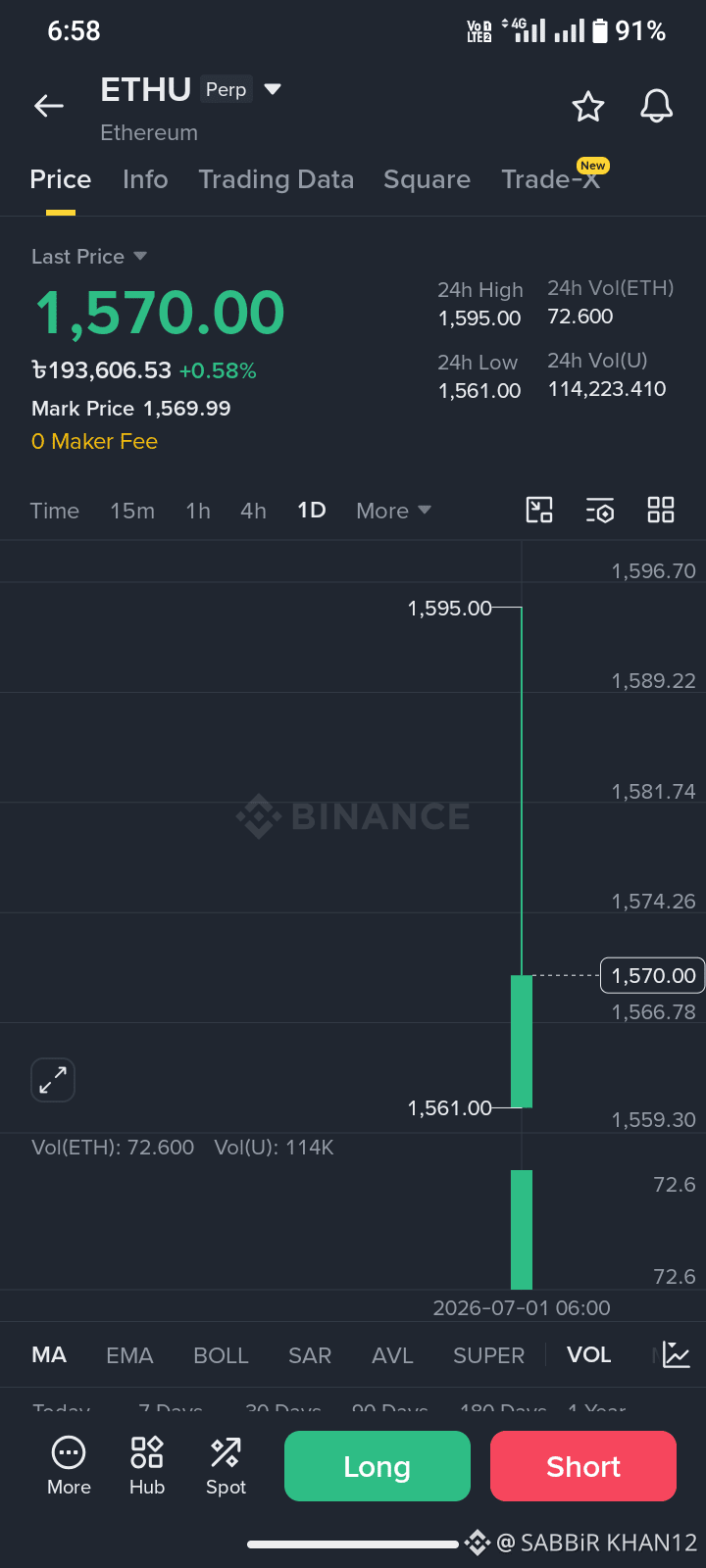
Task: Open the Trade-X tab
Action: click(550, 179)
